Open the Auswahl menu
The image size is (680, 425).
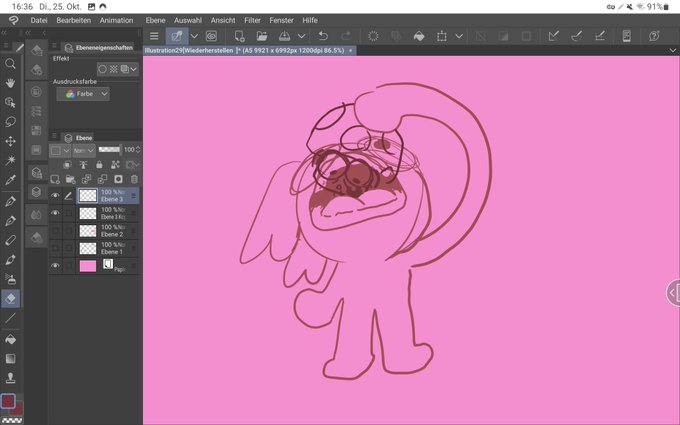(x=188, y=20)
